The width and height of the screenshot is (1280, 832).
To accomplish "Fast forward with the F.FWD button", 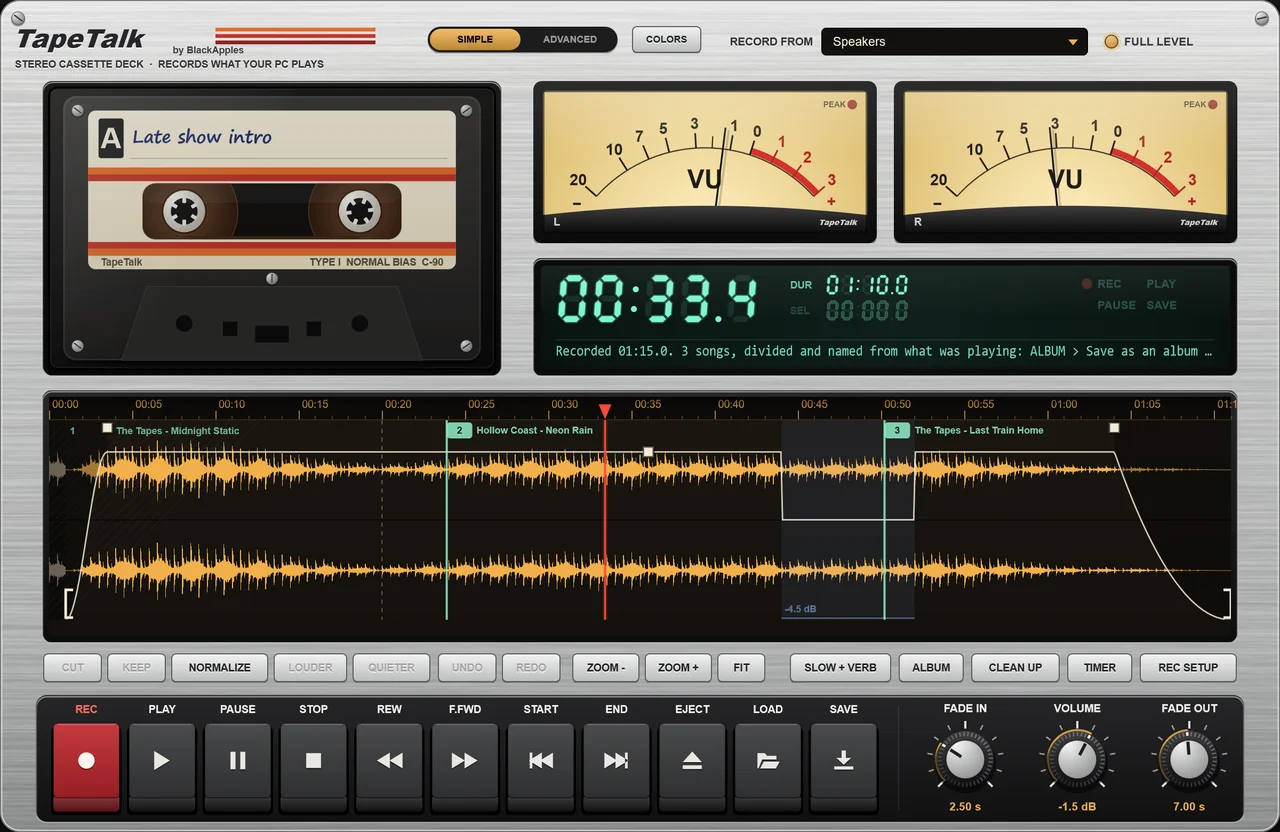I will point(465,766).
